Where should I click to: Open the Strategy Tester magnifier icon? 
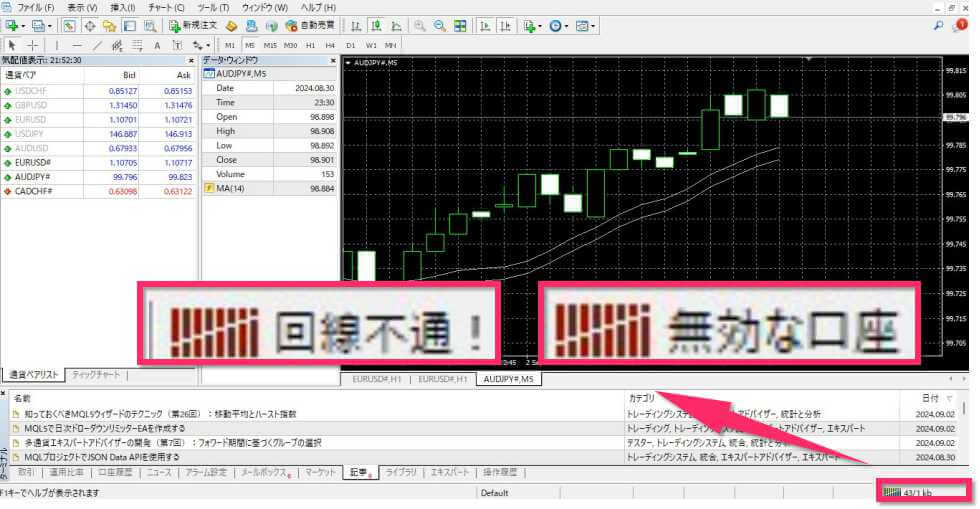pyautogui.click(x=150, y=26)
